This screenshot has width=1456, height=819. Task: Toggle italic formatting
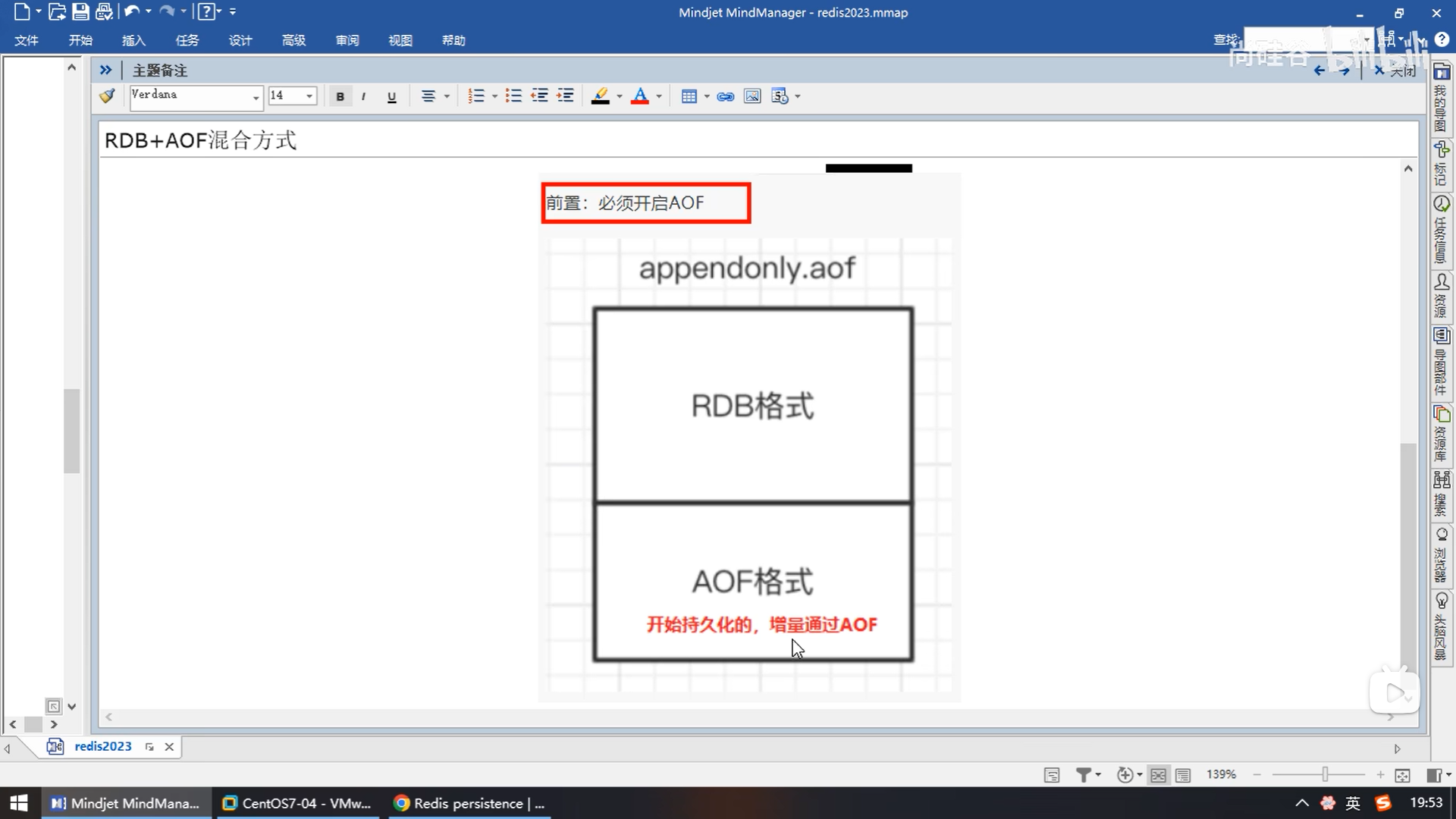(364, 96)
